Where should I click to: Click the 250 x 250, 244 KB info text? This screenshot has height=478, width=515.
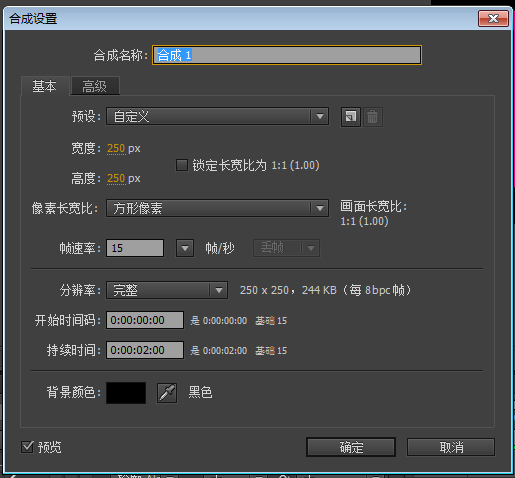[325, 290]
